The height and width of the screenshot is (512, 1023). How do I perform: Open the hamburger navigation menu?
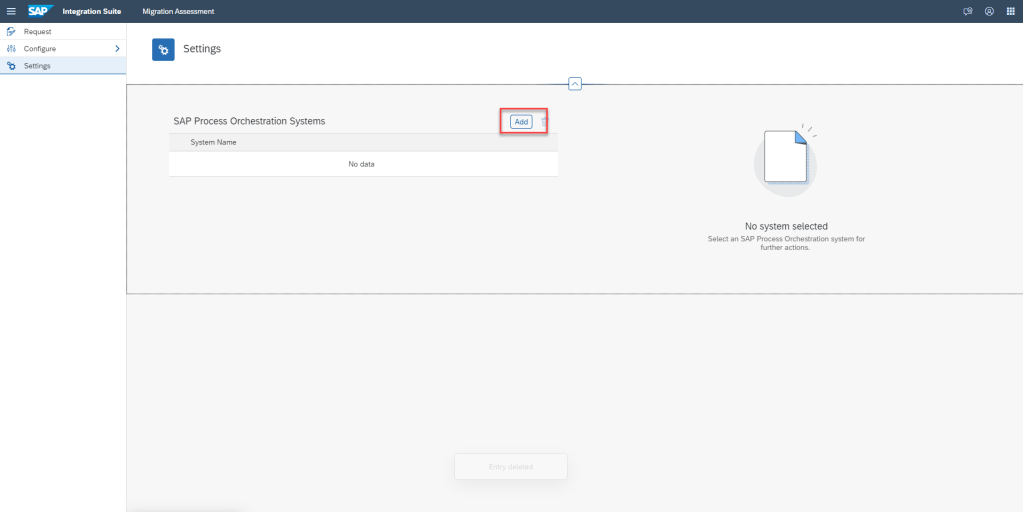pyautogui.click(x=11, y=11)
